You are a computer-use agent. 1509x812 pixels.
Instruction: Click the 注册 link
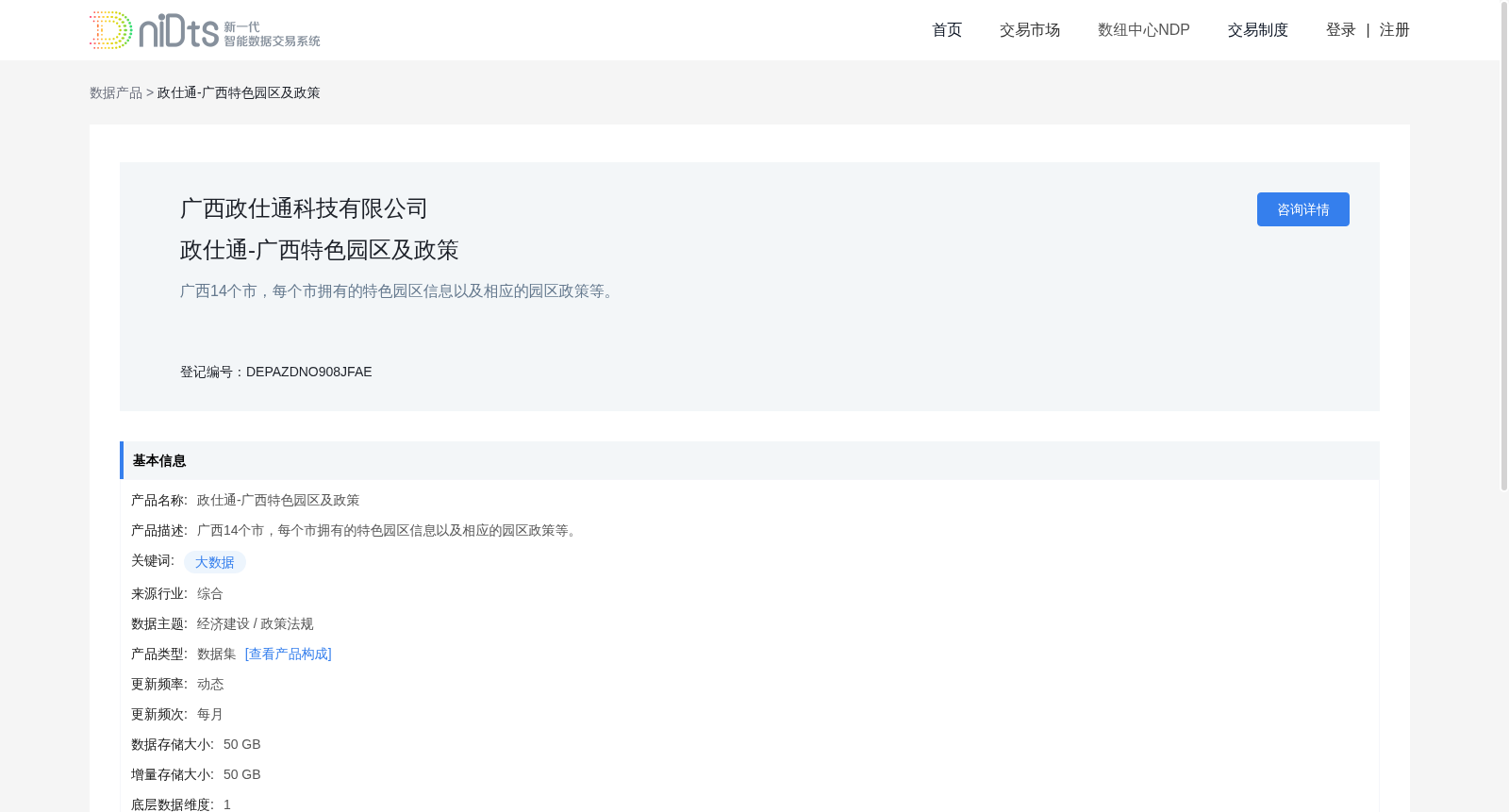coord(1395,30)
